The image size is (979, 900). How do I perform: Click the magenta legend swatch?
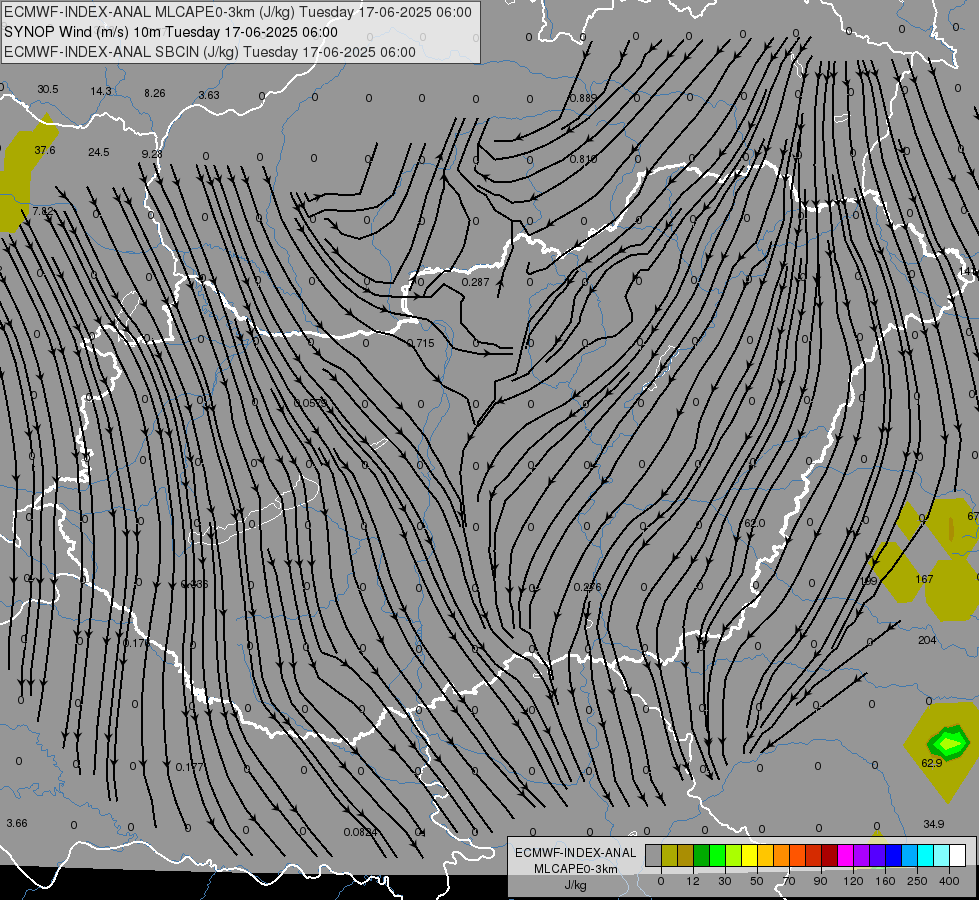(x=845, y=855)
